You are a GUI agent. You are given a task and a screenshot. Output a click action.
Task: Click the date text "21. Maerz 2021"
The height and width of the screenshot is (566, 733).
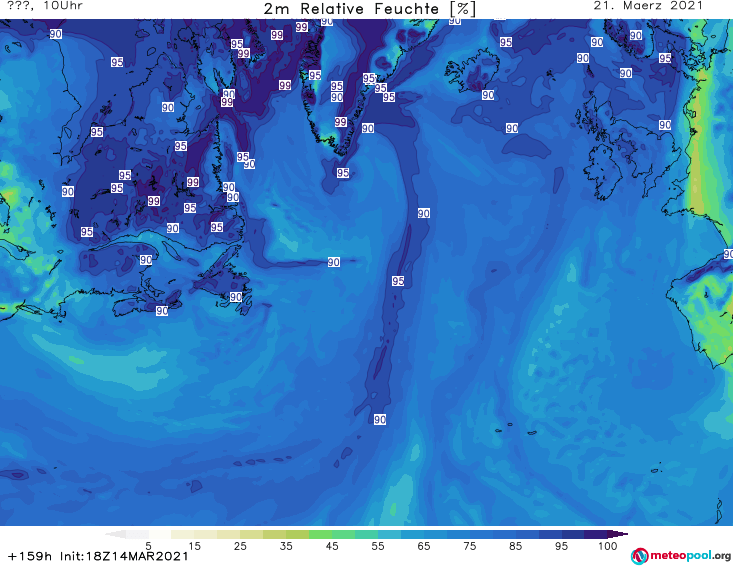click(x=648, y=6)
